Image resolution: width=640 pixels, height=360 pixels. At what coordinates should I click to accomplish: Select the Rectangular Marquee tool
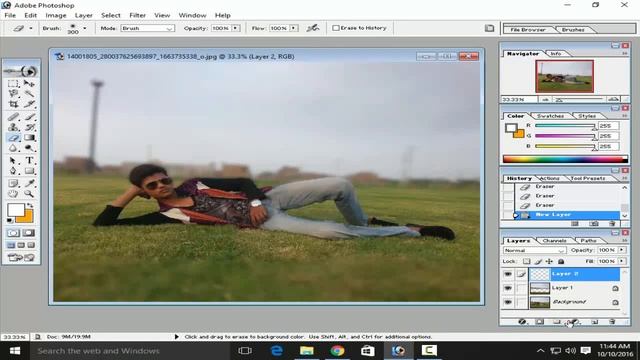click(13, 84)
